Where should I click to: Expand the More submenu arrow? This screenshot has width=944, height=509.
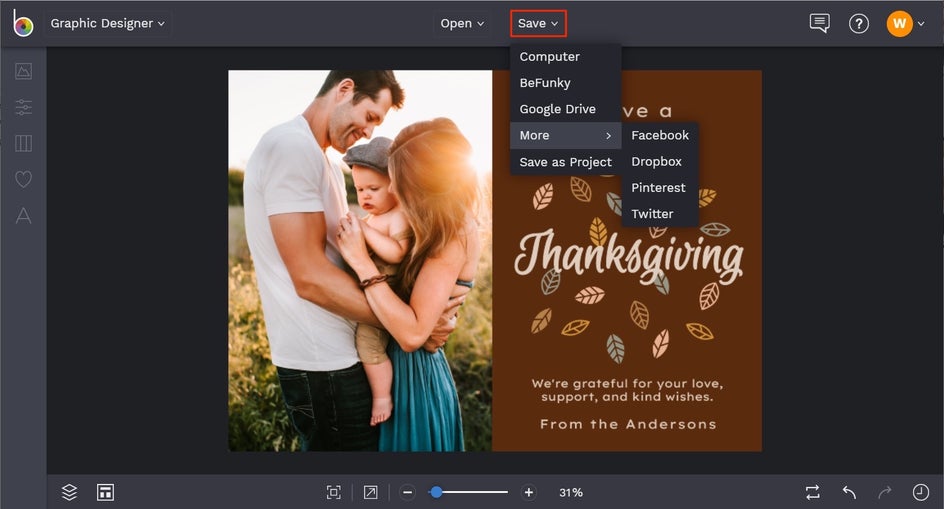[x=608, y=136]
